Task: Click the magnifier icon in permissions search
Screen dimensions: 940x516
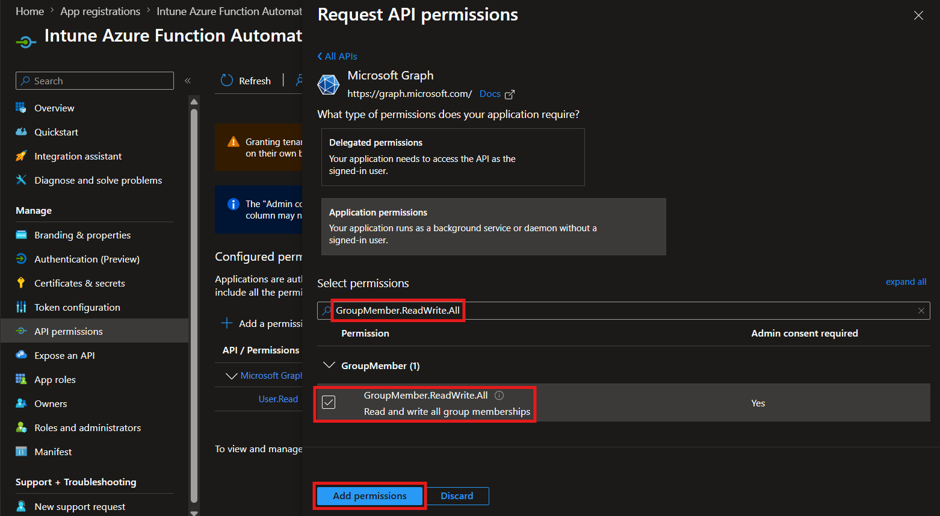Action: coord(326,310)
